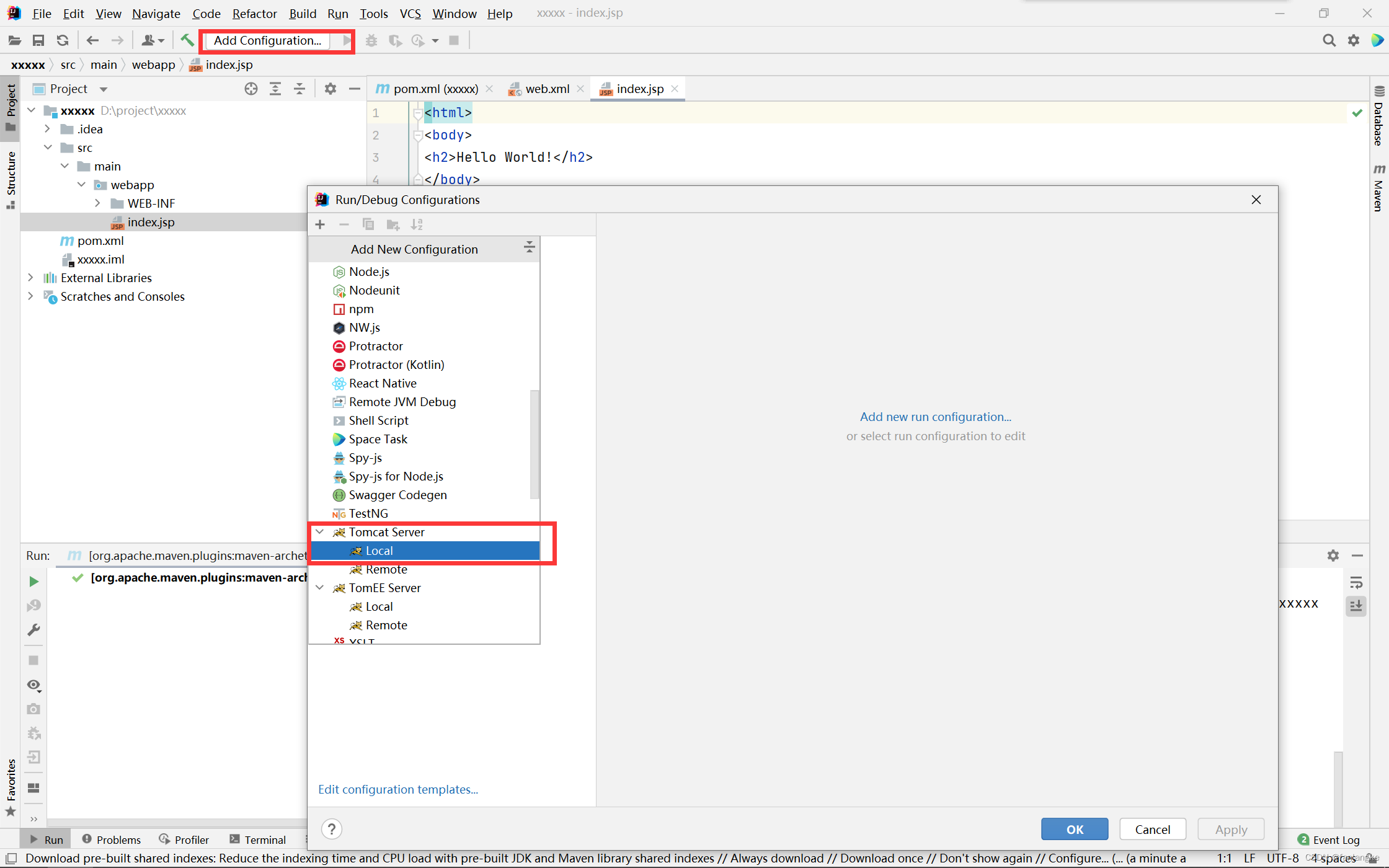Switch to the web.xml editor tab

point(547,89)
